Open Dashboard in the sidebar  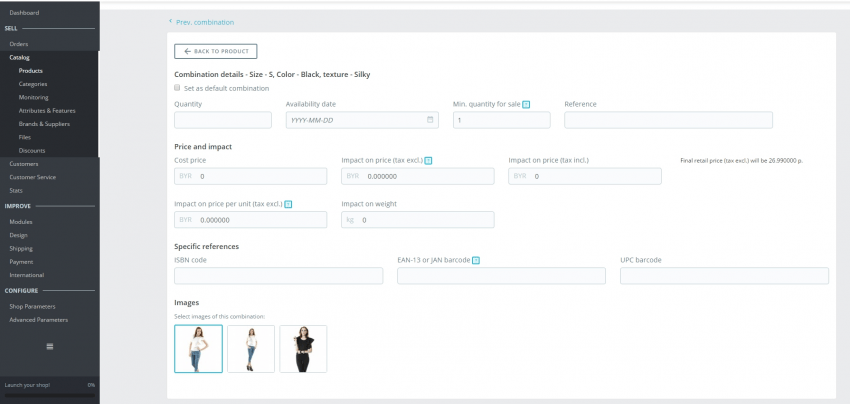(x=24, y=12)
